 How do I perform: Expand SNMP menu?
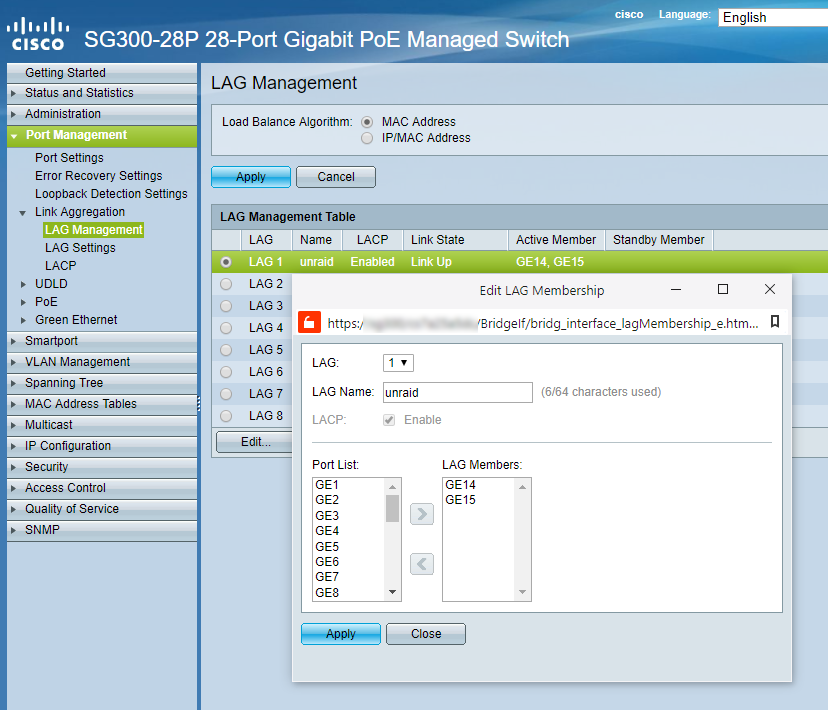tap(102, 530)
